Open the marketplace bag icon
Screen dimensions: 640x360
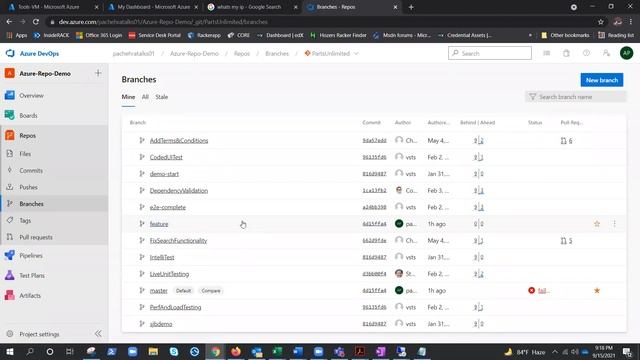pyautogui.click(x=566, y=53)
